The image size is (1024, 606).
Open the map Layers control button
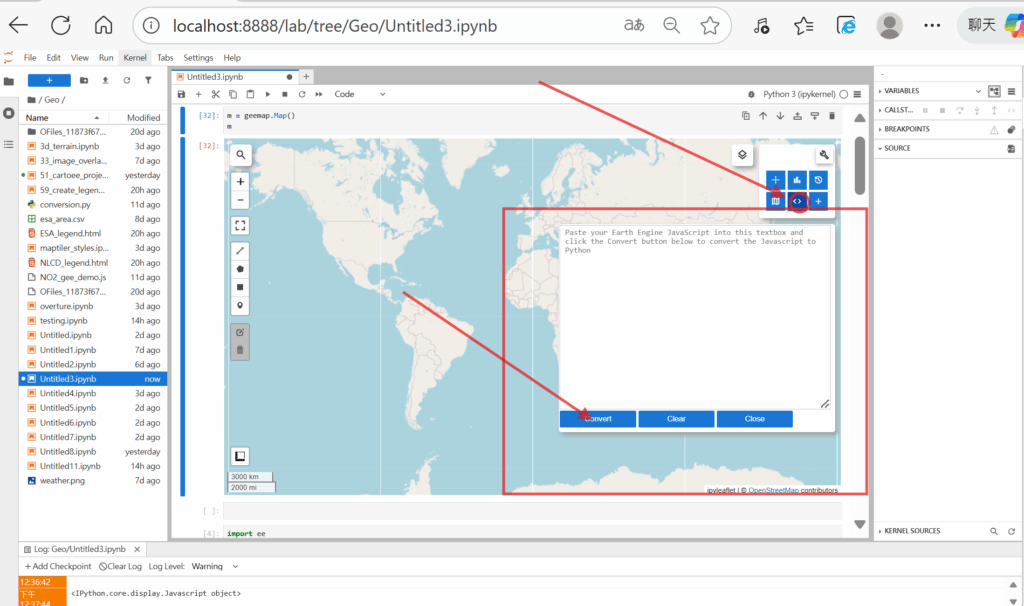click(742, 154)
